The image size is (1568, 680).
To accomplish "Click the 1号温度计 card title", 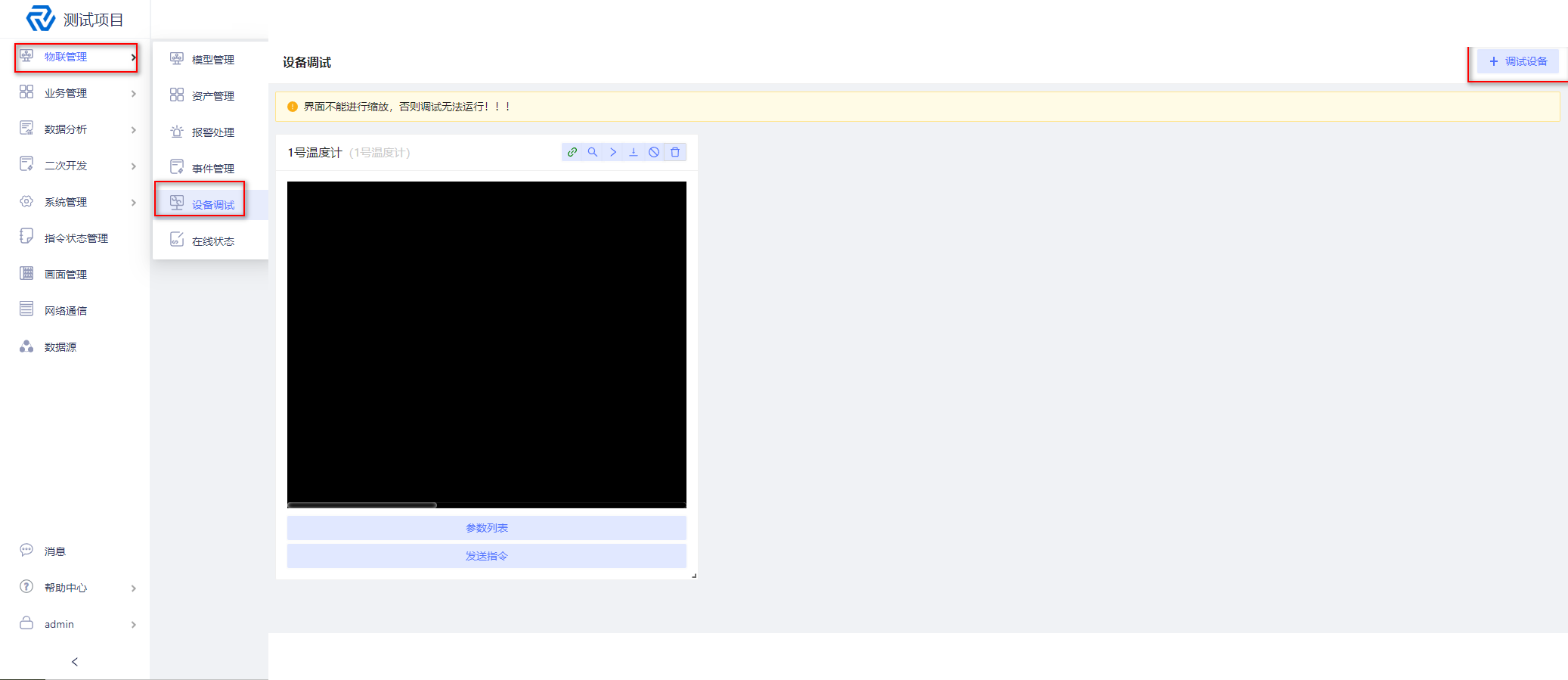I will pyautogui.click(x=315, y=153).
